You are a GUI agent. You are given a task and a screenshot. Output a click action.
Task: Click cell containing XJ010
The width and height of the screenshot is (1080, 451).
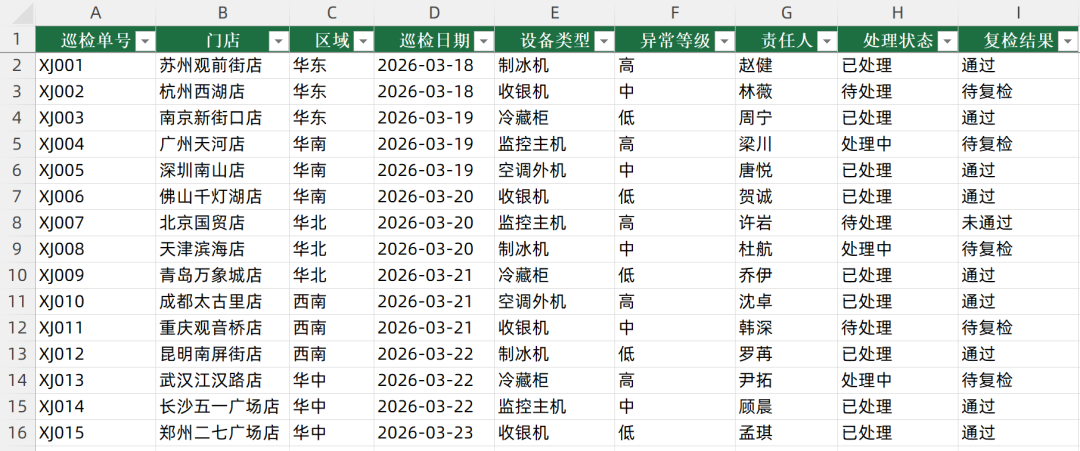pos(96,301)
